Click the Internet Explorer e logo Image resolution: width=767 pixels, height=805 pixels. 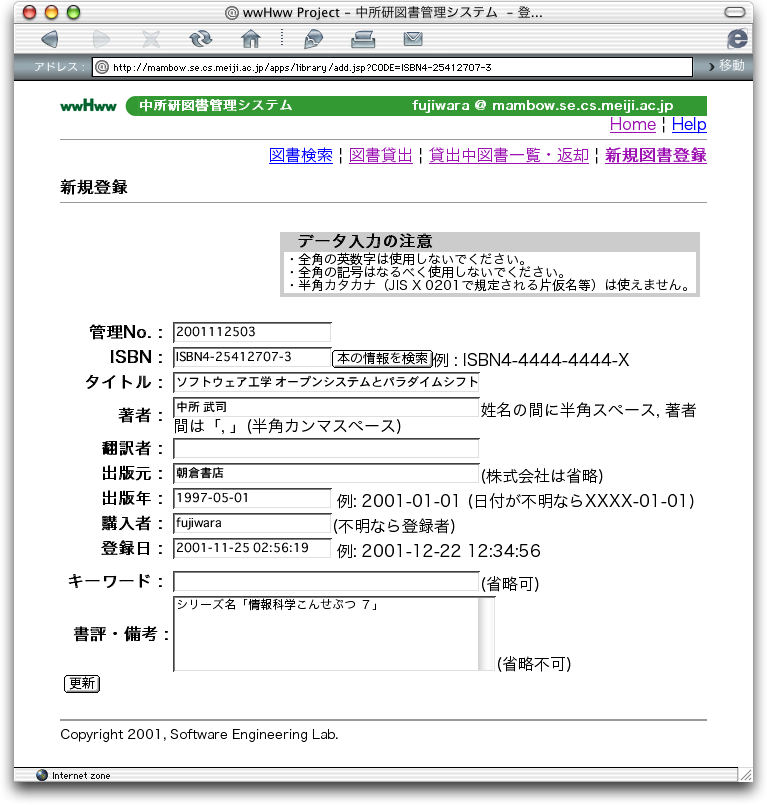737,39
